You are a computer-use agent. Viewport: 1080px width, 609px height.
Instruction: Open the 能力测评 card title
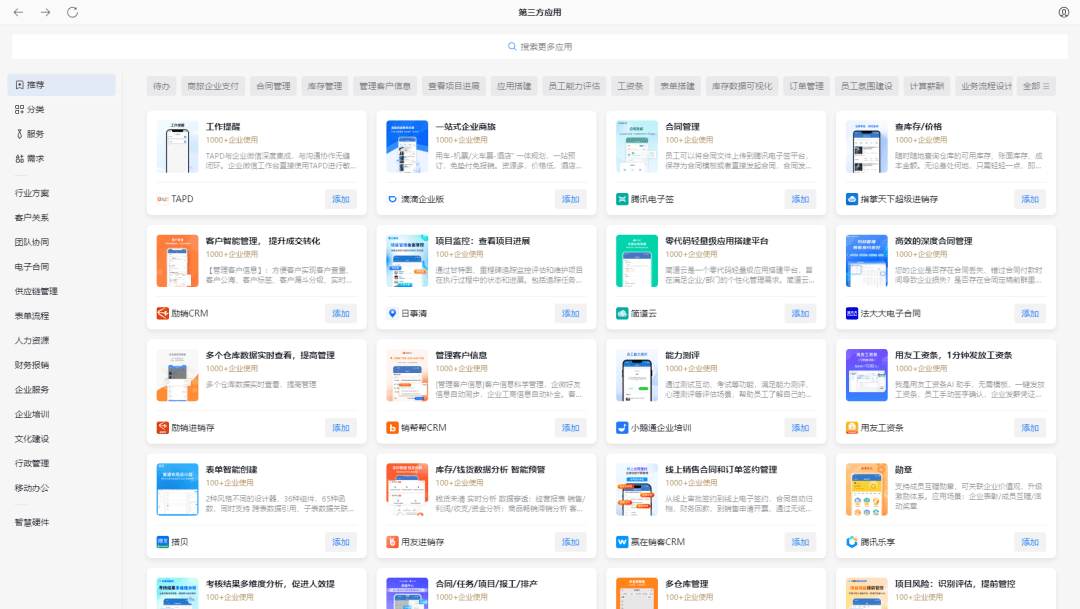[682, 355]
